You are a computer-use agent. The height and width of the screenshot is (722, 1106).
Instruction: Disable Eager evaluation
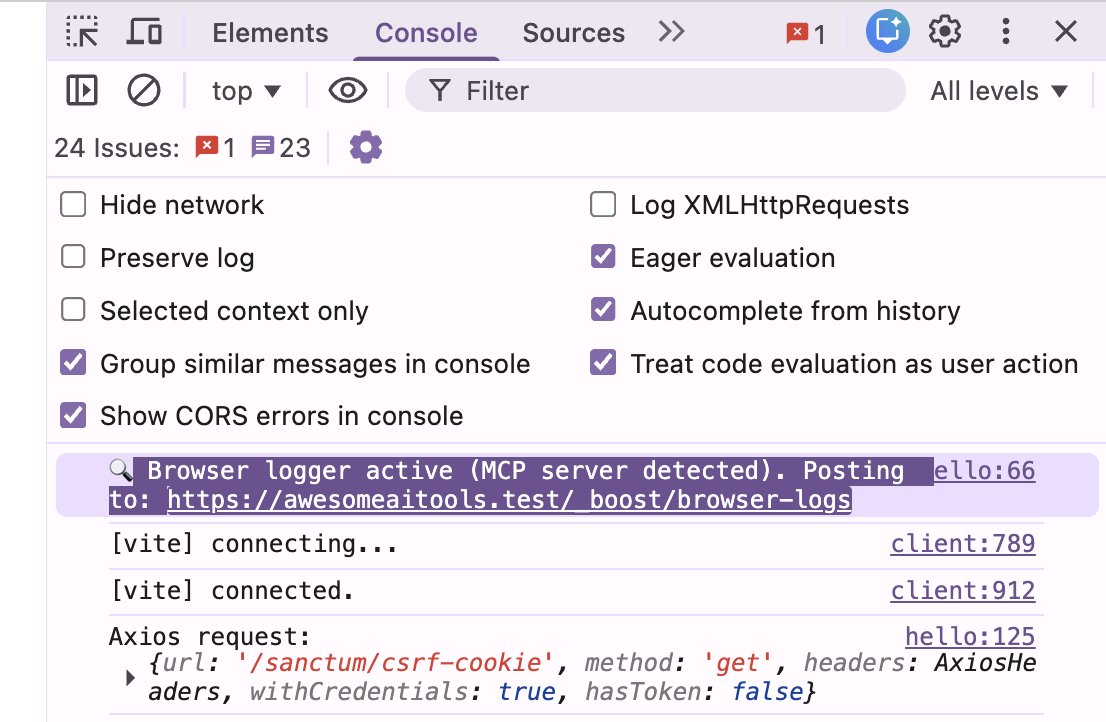coord(603,257)
